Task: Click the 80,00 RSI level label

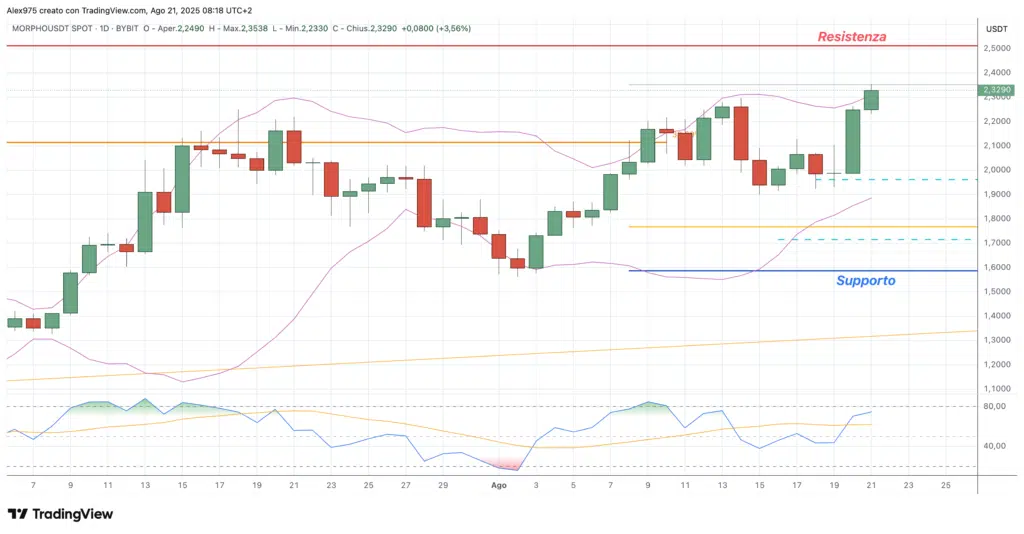Action: [995, 407]
